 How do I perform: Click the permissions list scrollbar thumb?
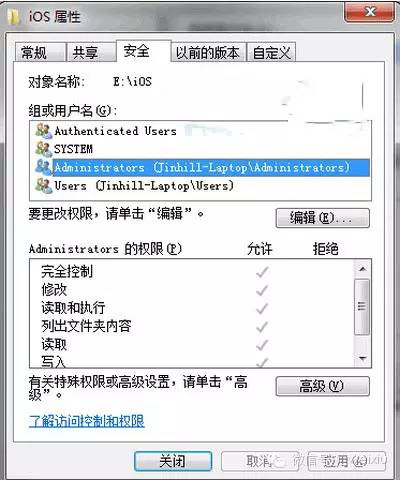coord(362,306)
